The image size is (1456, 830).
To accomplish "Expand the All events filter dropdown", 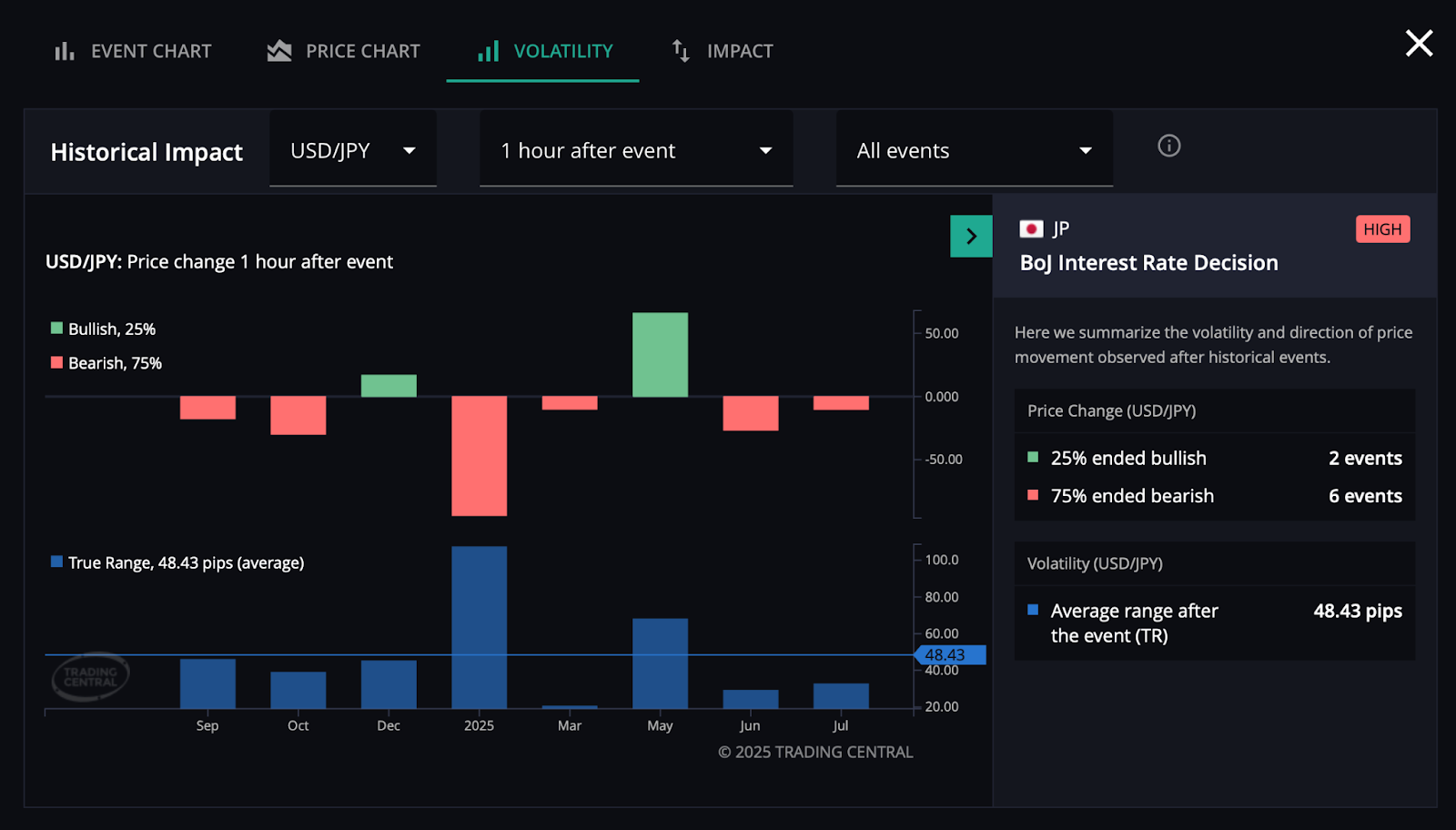I will pyautogui.click(x=974, y=151).
